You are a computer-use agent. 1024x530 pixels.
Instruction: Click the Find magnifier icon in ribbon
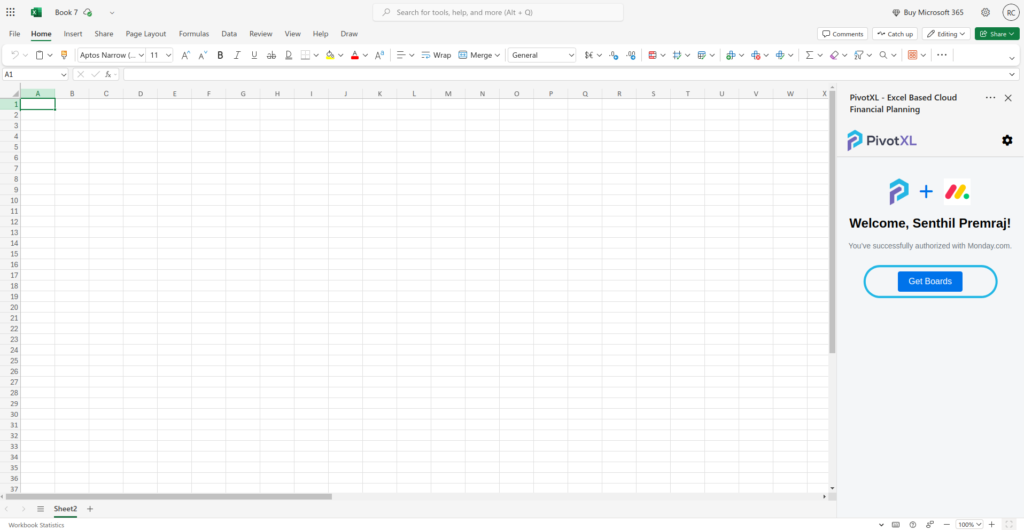pos(884,55)
